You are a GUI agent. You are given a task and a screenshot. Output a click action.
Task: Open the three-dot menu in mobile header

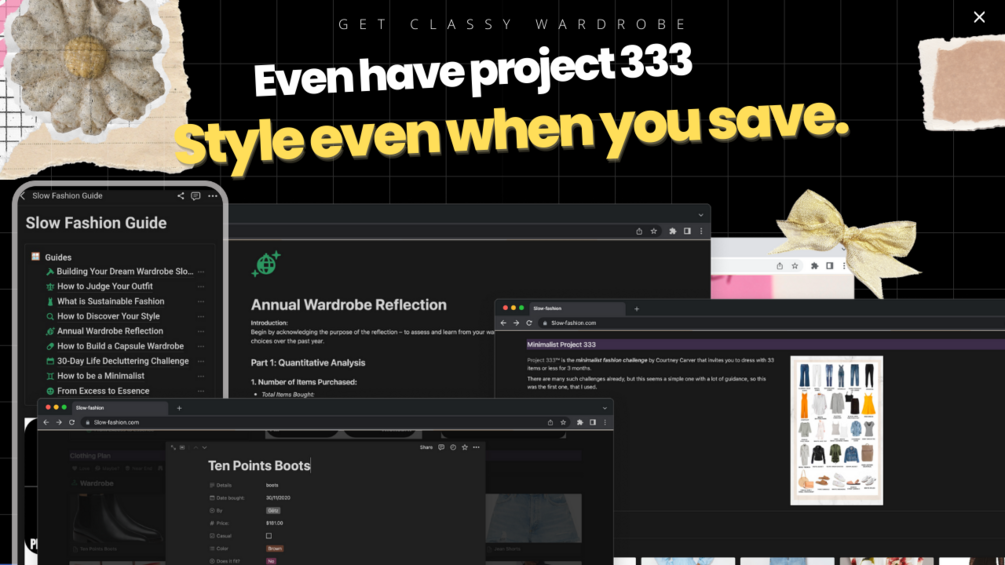[213, 196]
